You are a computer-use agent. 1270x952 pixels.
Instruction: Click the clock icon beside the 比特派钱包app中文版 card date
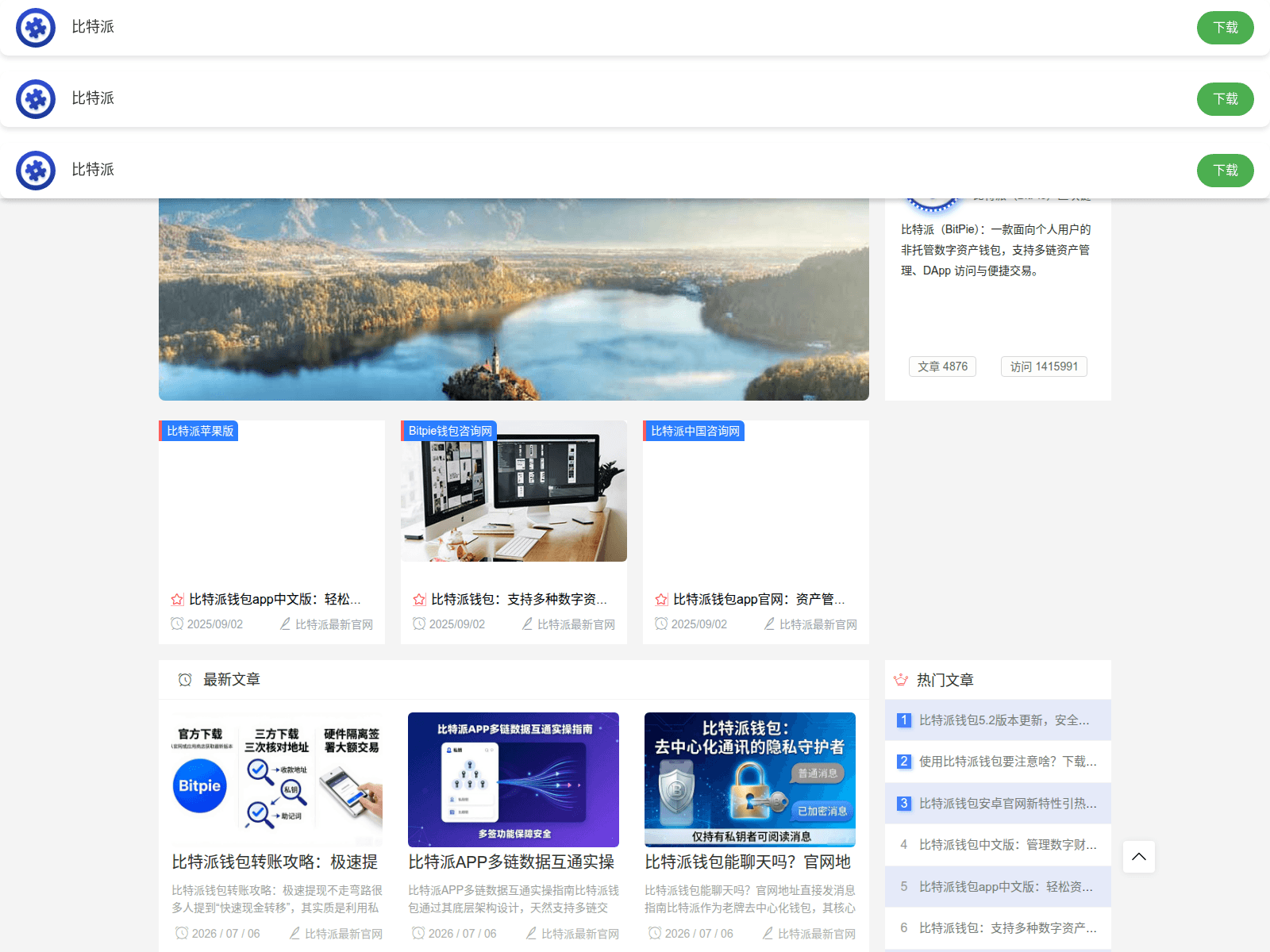pos(177,624)
